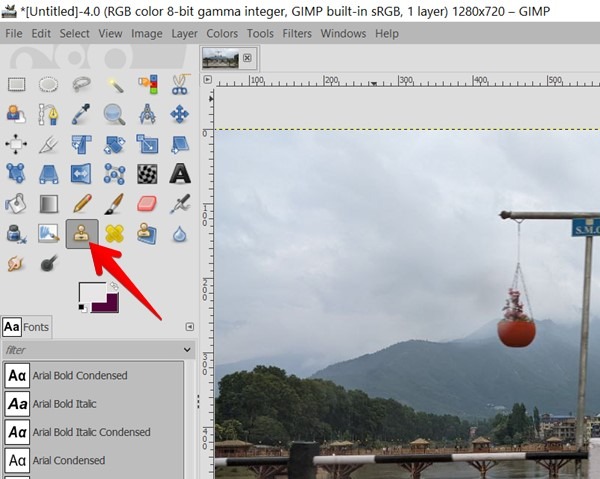Select the Zoom magnifier tool
This screenshot has width=600, height=479.
point(114,114)
